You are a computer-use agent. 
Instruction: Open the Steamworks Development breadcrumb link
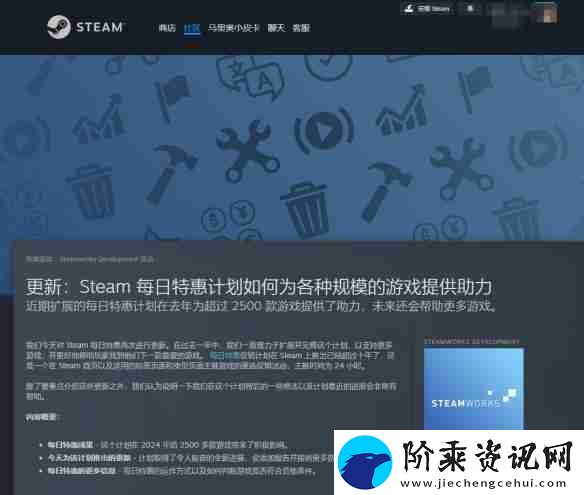tap(99, 259)
